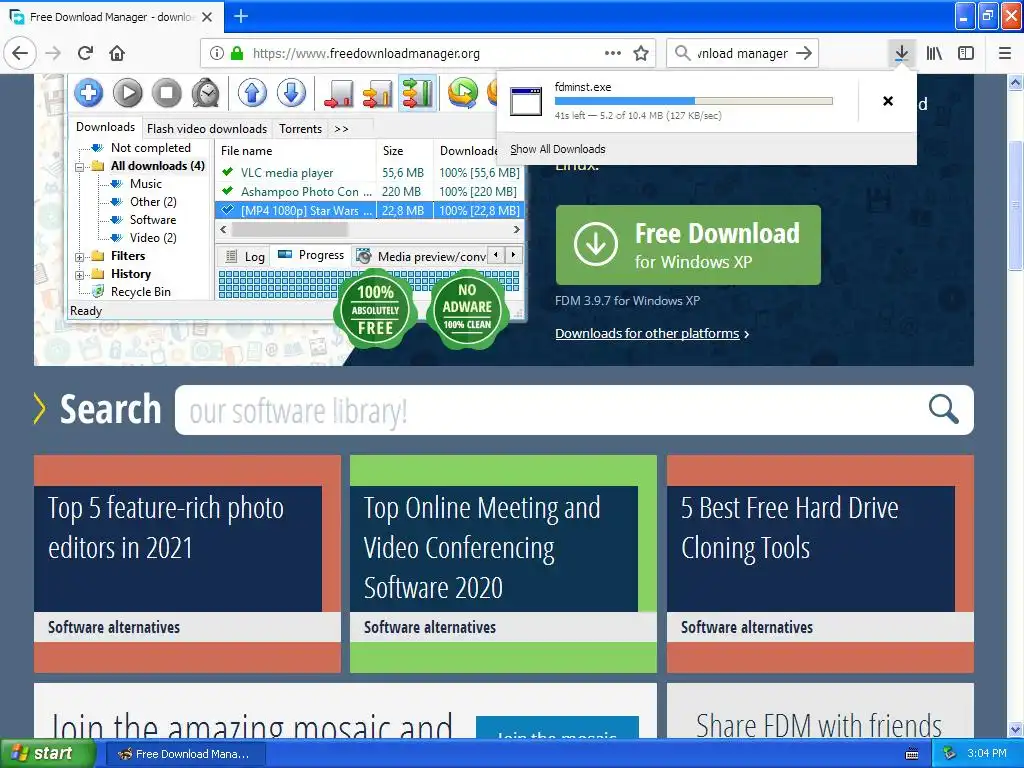Expand the Filters tree node
The height and width of the screenshot is (768, 1024).
pos(80,257)
